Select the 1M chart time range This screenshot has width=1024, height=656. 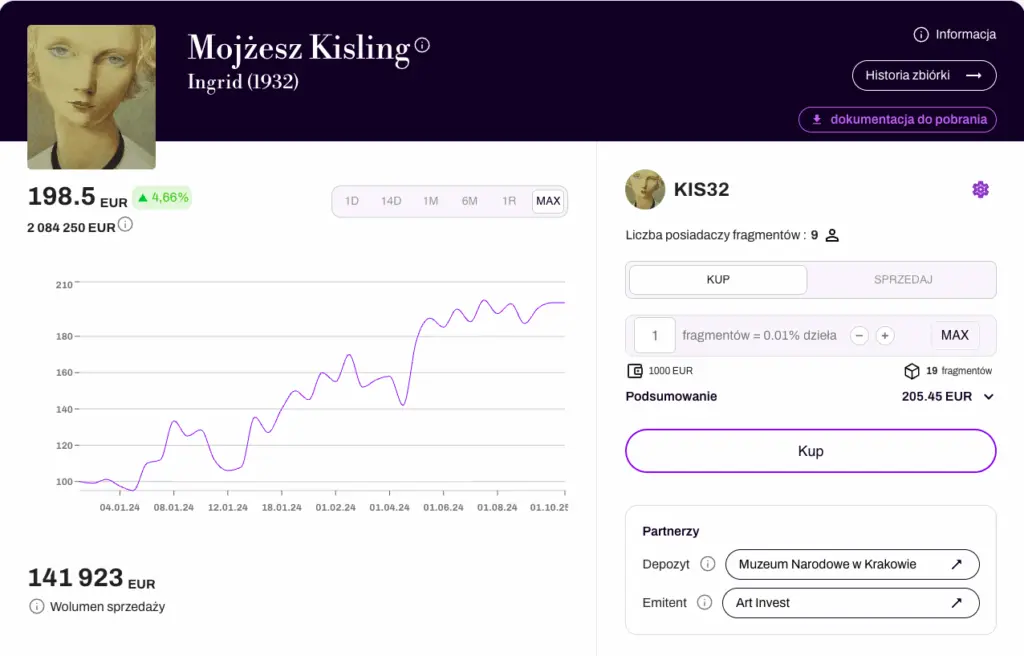pyautogui.click(x=430, y=201)
